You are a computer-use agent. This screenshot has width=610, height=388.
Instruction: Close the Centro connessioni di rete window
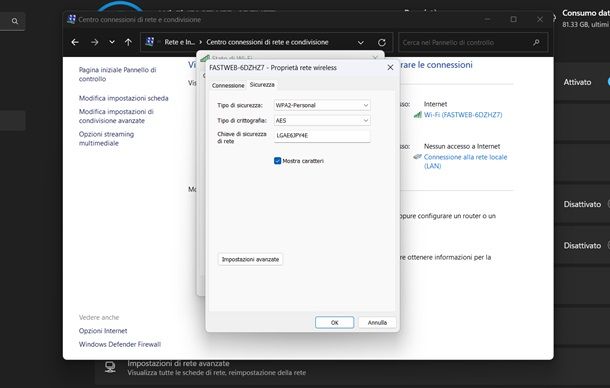540,19
